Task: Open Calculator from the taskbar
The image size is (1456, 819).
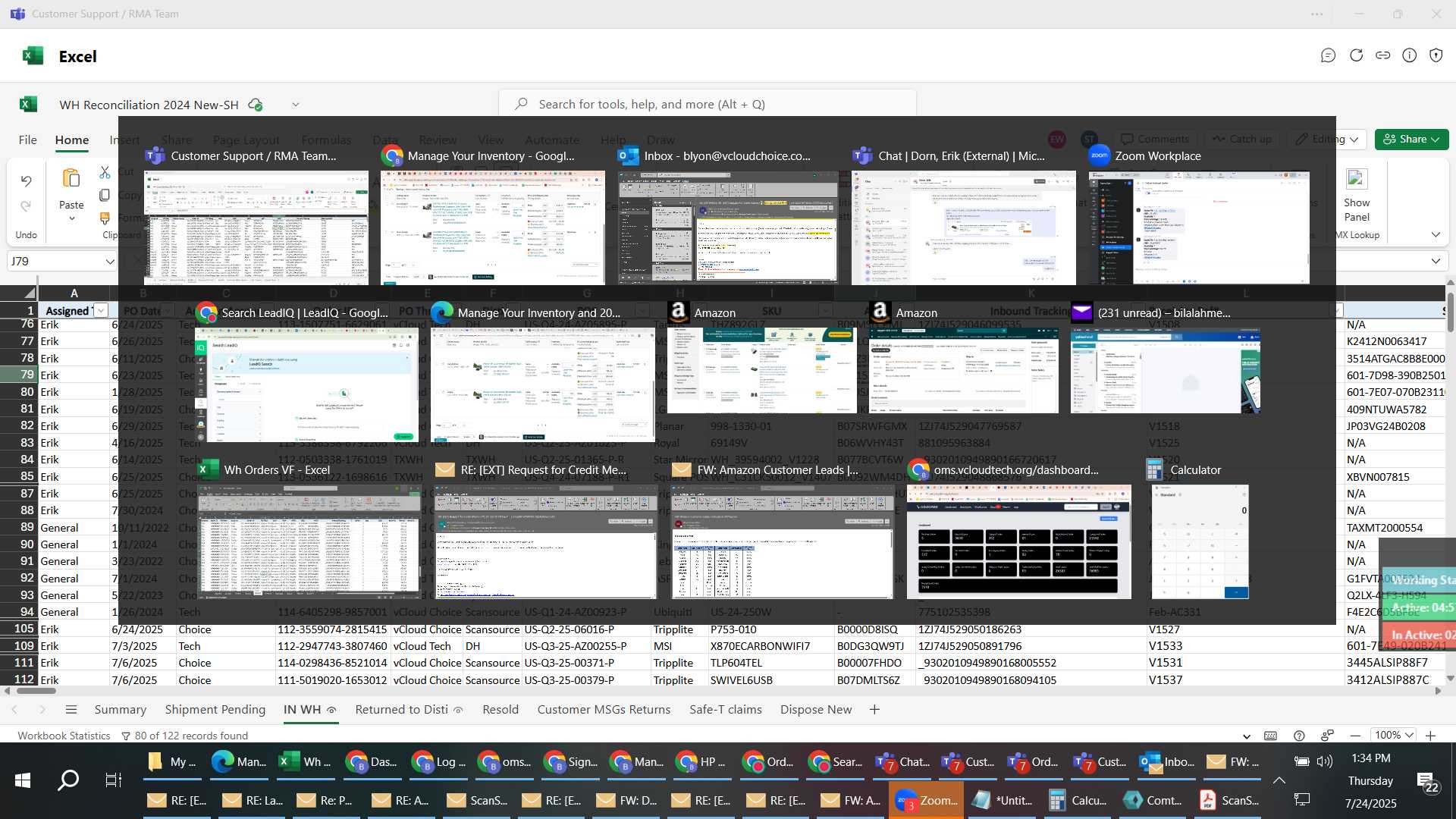Action: tap(1078, 801)
